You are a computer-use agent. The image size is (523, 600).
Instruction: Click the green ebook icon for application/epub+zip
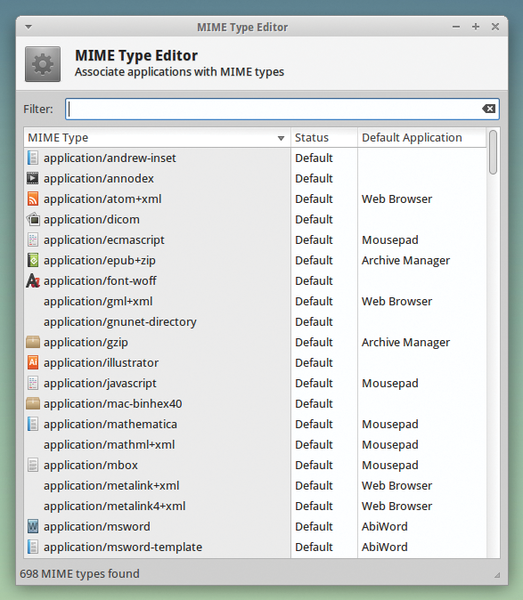[33, 260]
